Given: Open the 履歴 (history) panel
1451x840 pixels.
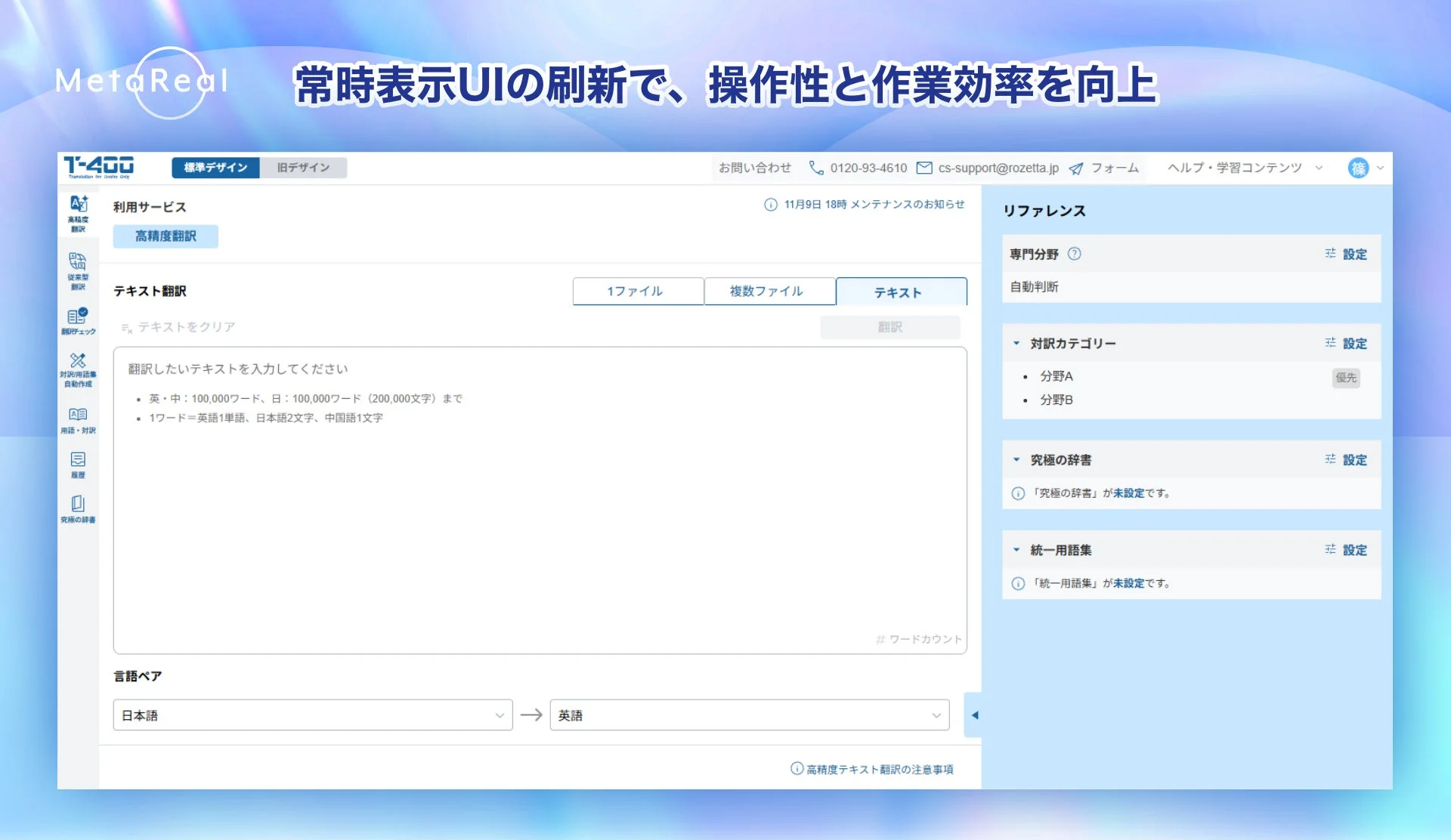Looking at the screenshot, I should click(79, 463).
